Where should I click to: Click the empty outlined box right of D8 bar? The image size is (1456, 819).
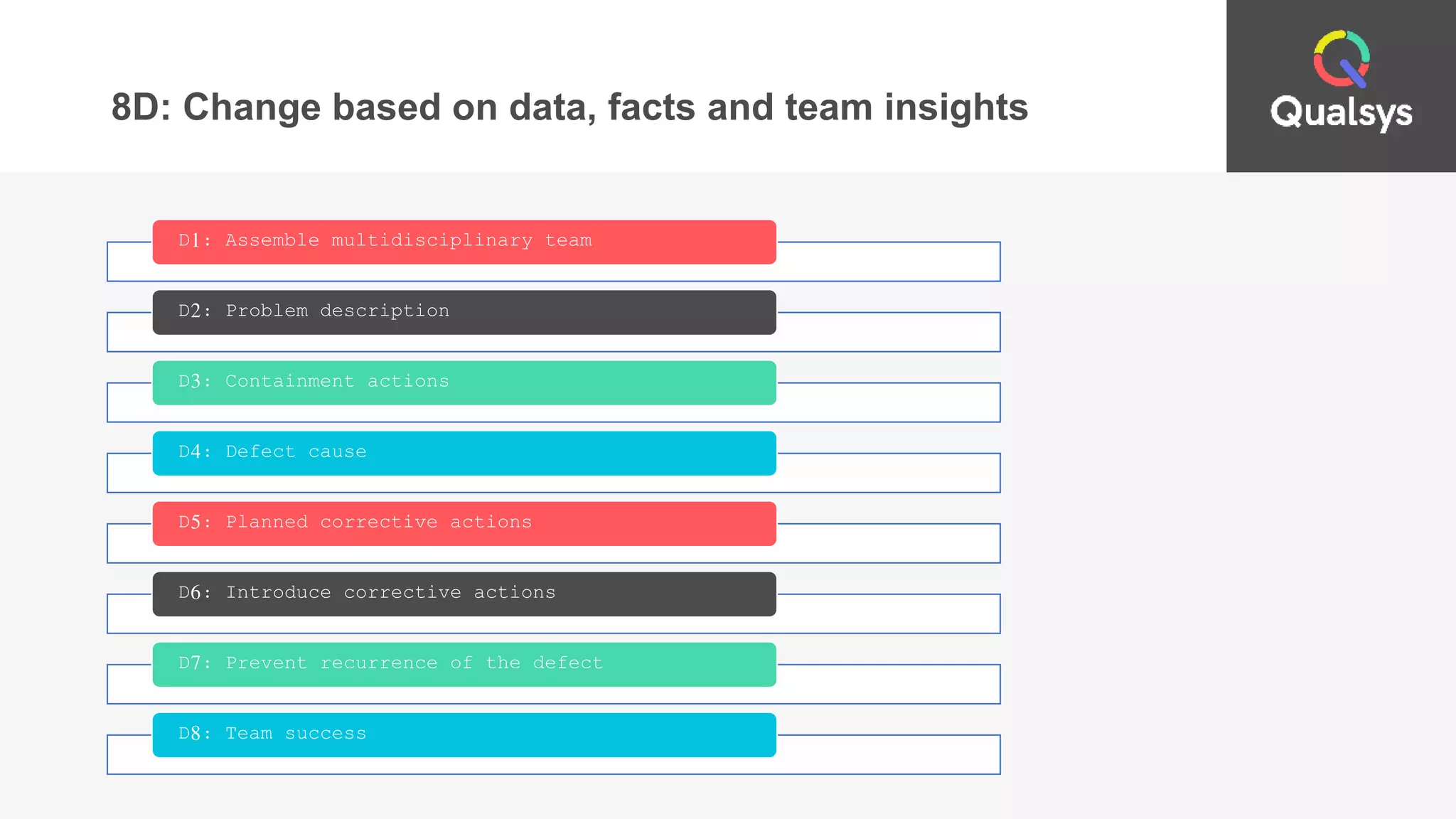coord(889,754)
